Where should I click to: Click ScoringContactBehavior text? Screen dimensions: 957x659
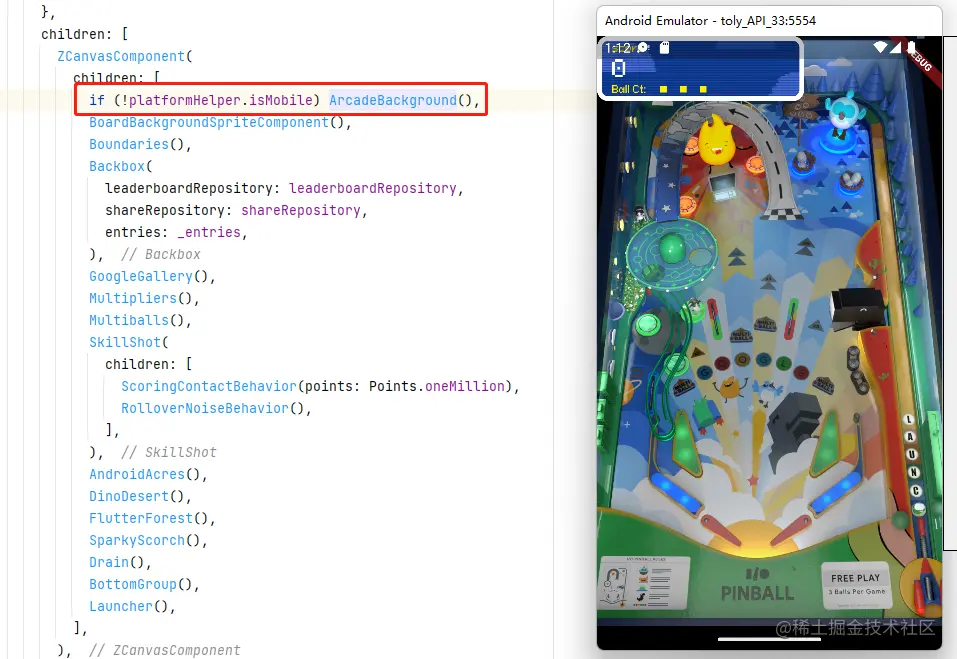point(209,386)
